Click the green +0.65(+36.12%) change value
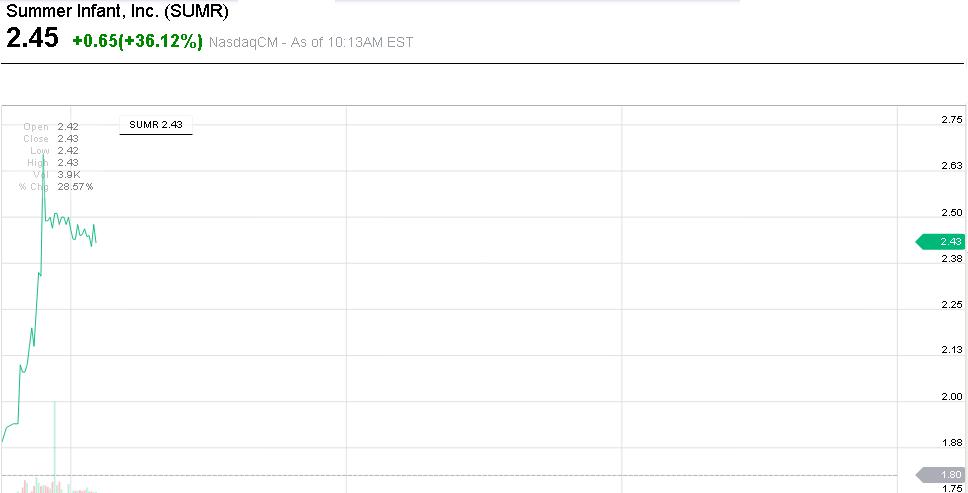968x493 pixels. point(138,41)
